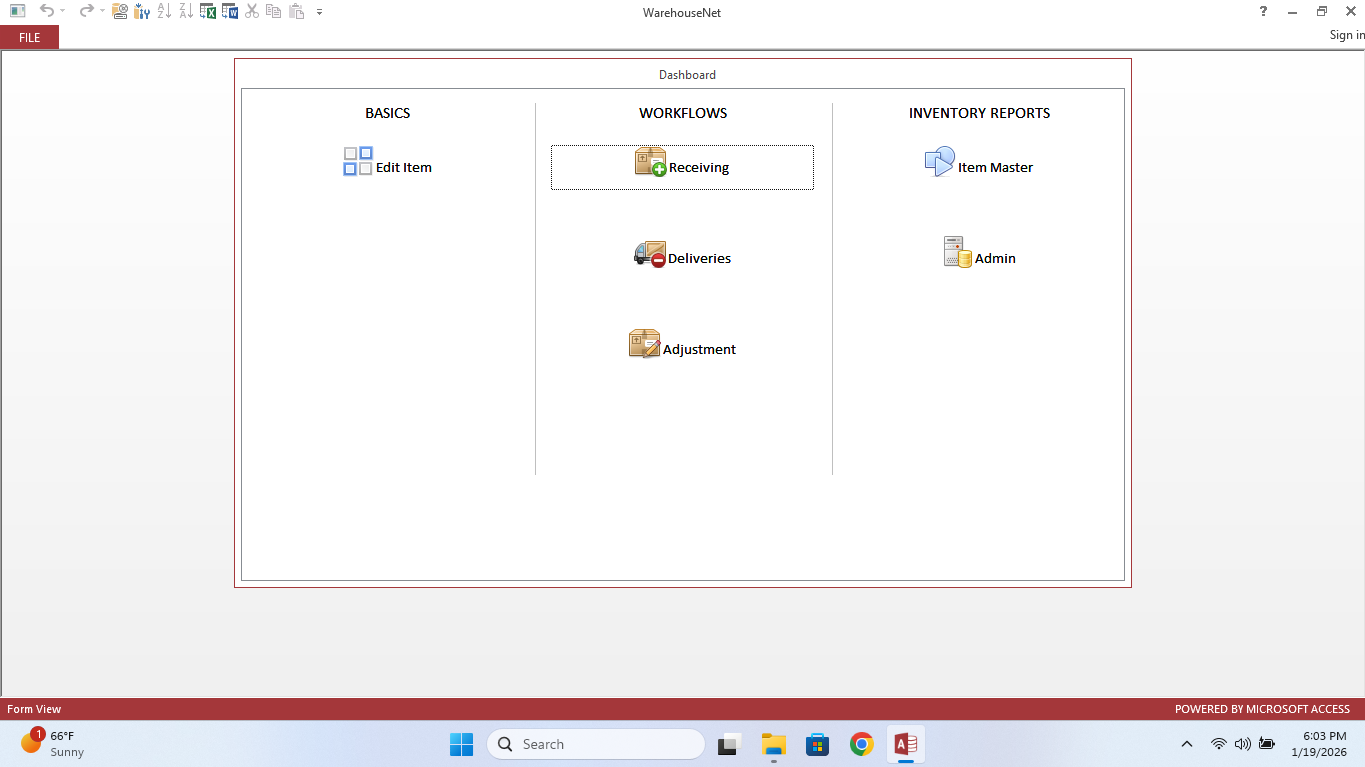
Task: Click the Paste toolbar icon
Action: tap(295, 11)
